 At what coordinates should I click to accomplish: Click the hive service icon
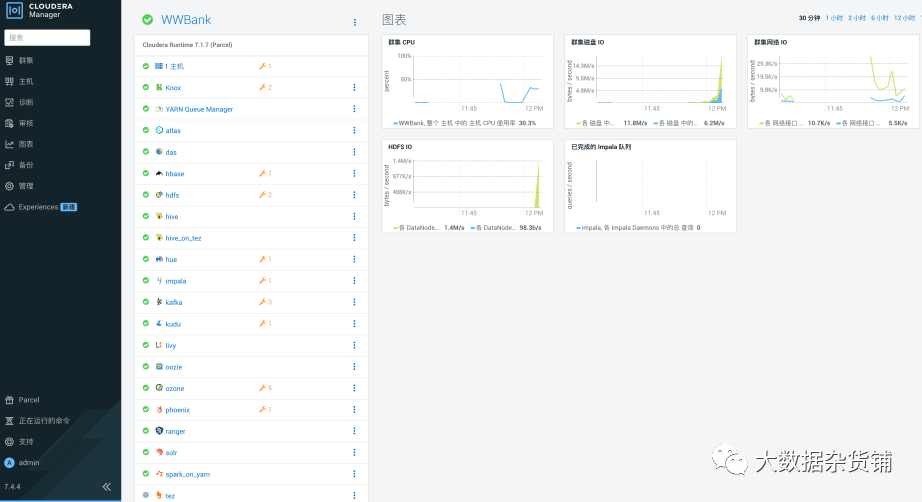click(159, 216)
